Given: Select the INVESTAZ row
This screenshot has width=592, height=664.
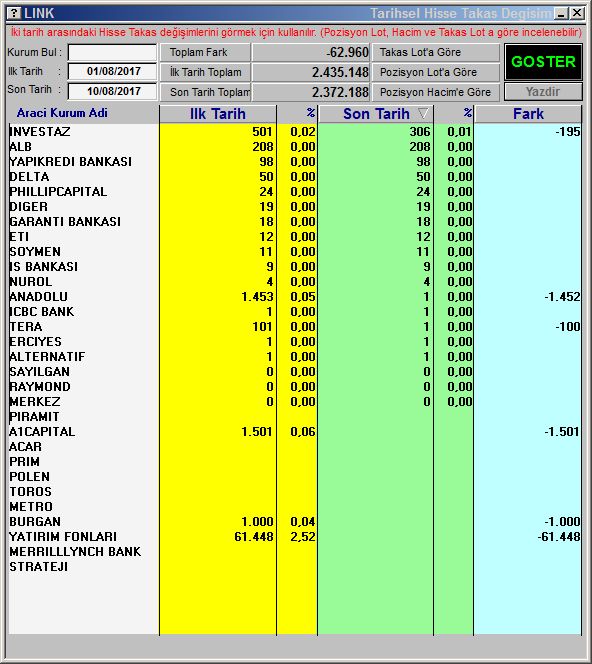Looking at the screenshot, I should pyautogui.click(x=295, y=132).
